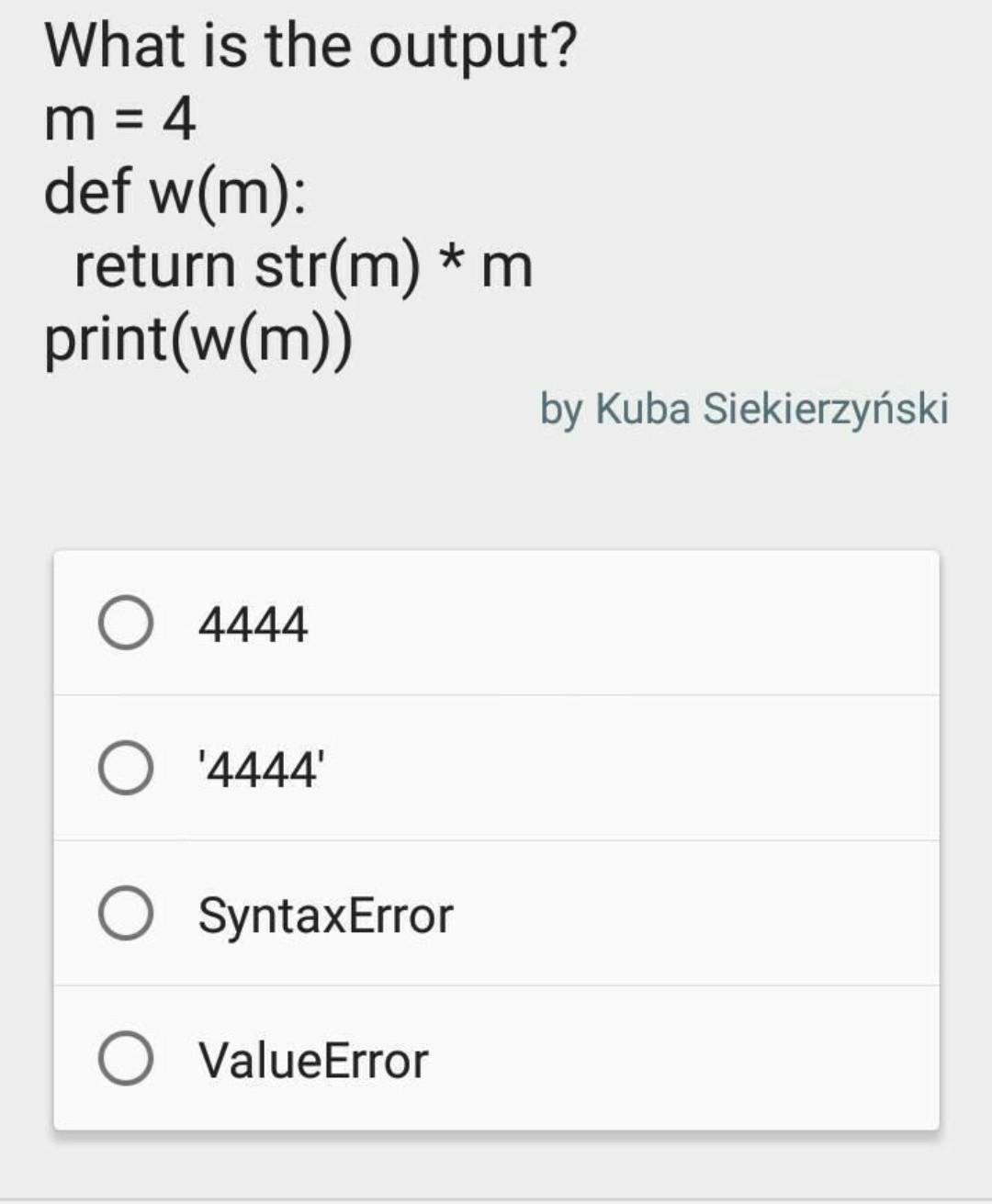Click the name 'Siekierzyński' in the credit
Image resolution: width=992 pixels, height=1204 pixels.
(x=826, y=410)
